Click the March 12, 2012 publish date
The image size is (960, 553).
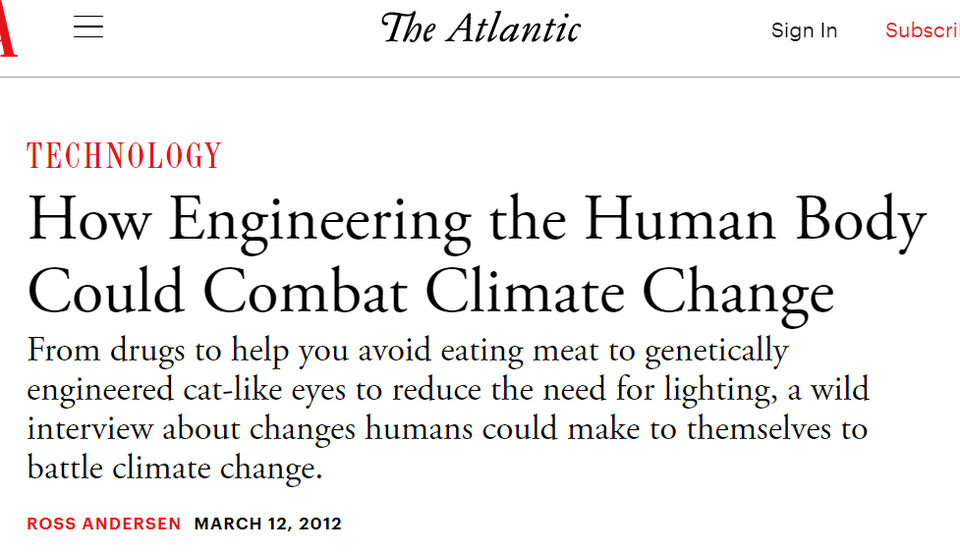(268, 524)
